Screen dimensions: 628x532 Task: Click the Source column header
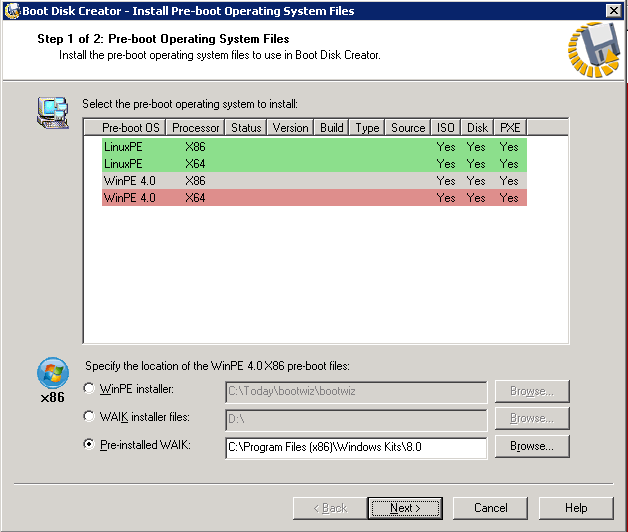point(408,128)
